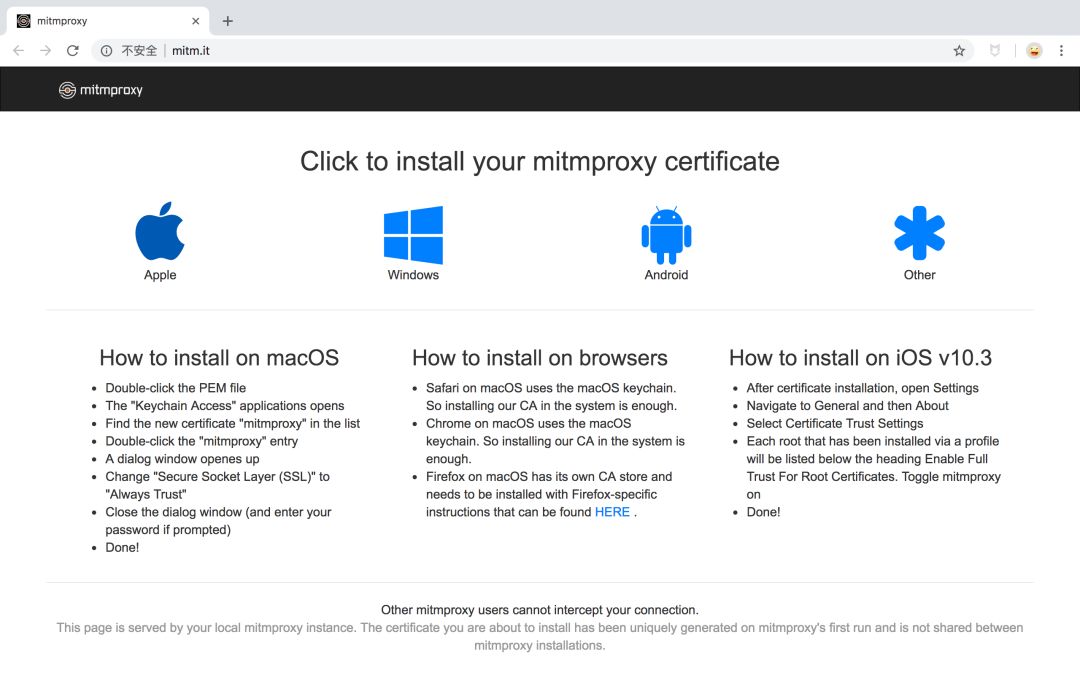Screen dimensions: 1080x675
Task: Click the Apple label link
Action: point(160,275)
